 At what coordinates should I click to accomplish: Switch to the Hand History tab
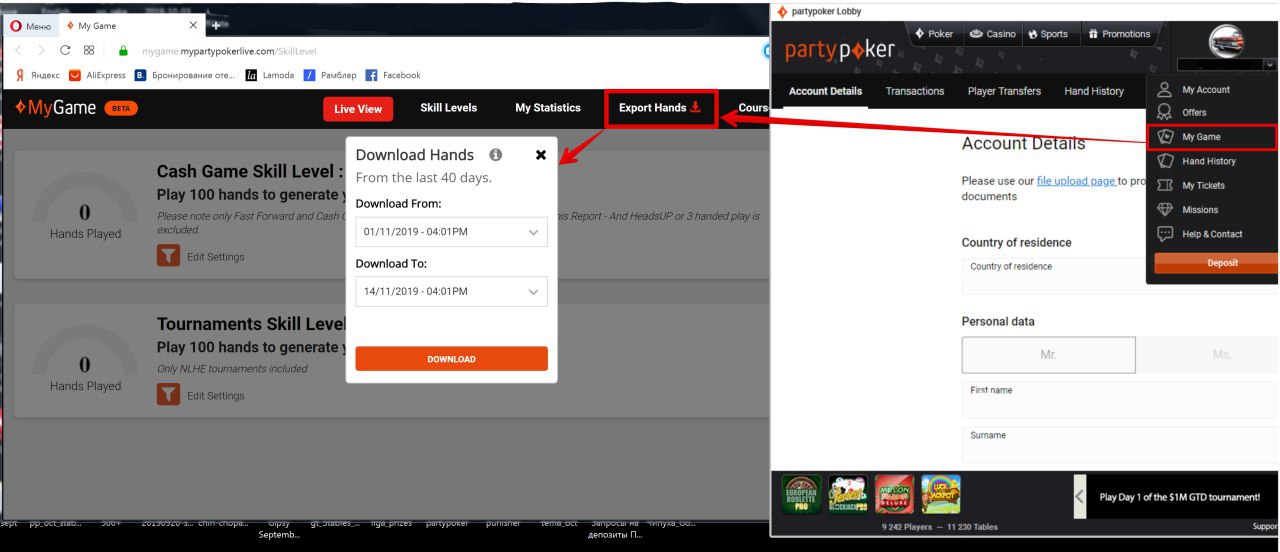click(1094, 91)
